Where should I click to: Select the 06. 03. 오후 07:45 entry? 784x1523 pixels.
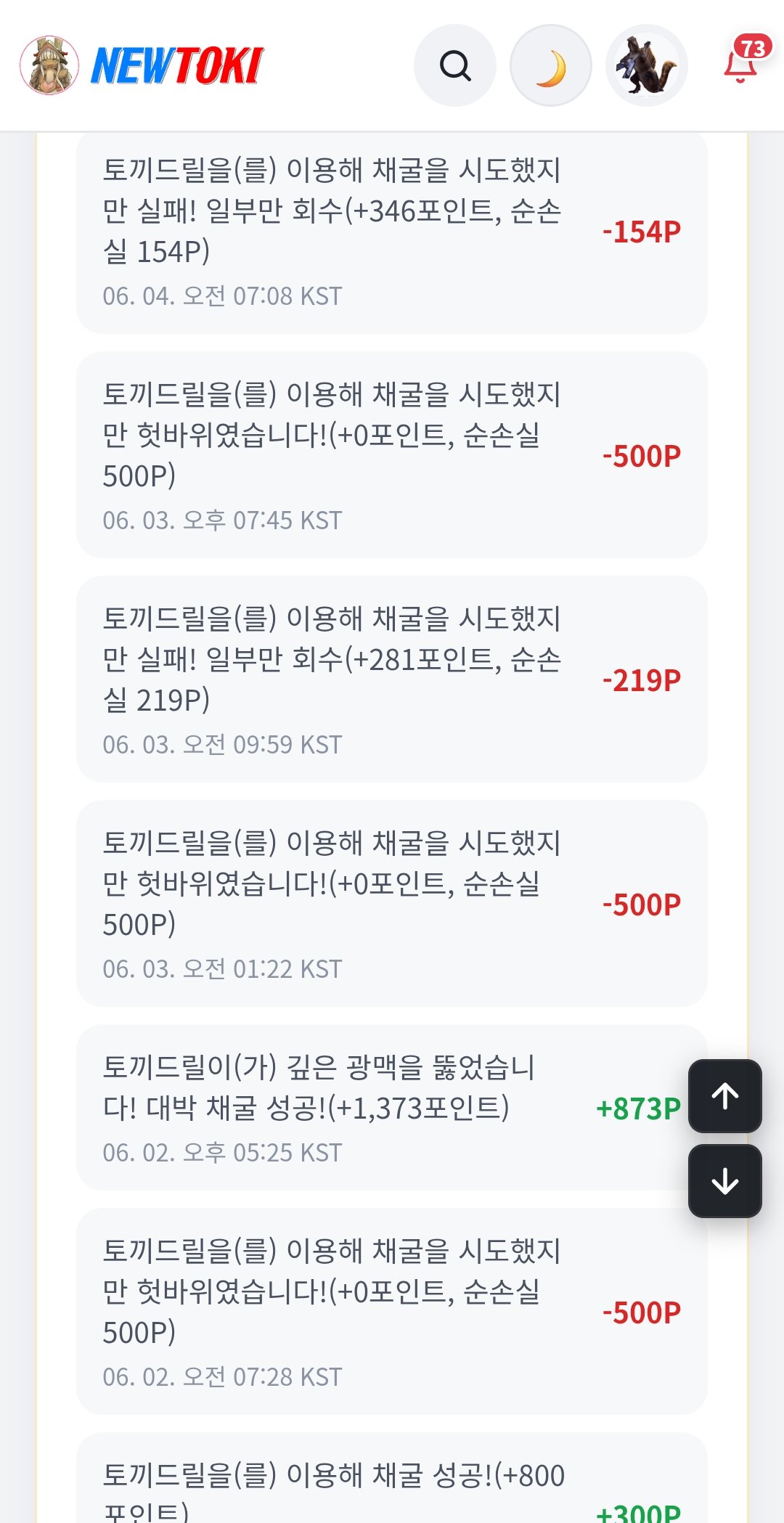coord(392,455)
